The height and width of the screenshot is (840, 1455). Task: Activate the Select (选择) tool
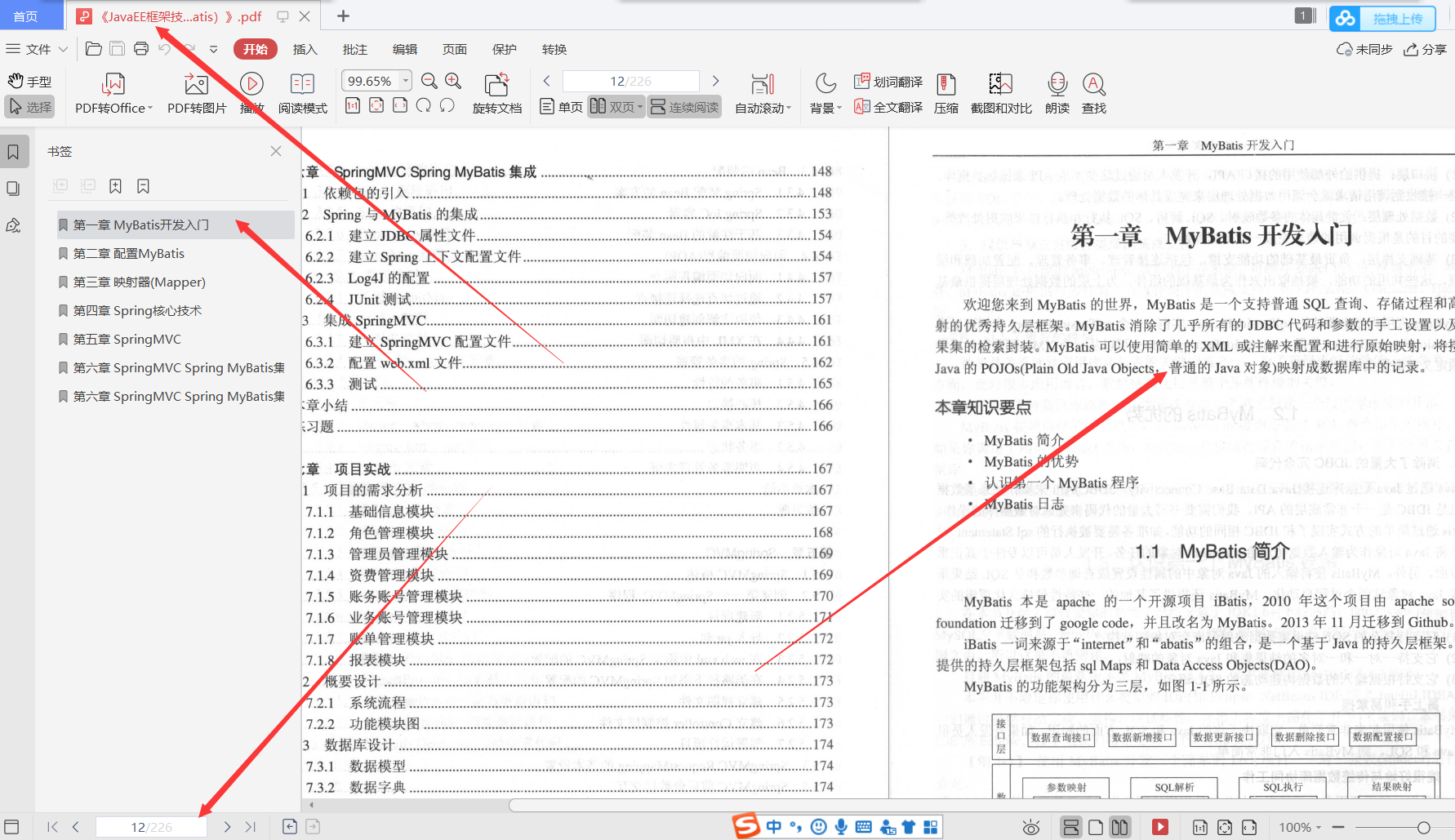click(x=30, y=107)
